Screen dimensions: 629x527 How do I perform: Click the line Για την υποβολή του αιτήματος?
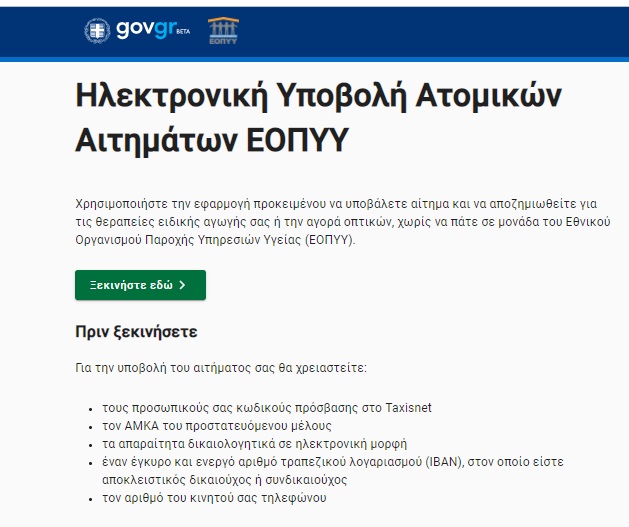tap(221, 368)
